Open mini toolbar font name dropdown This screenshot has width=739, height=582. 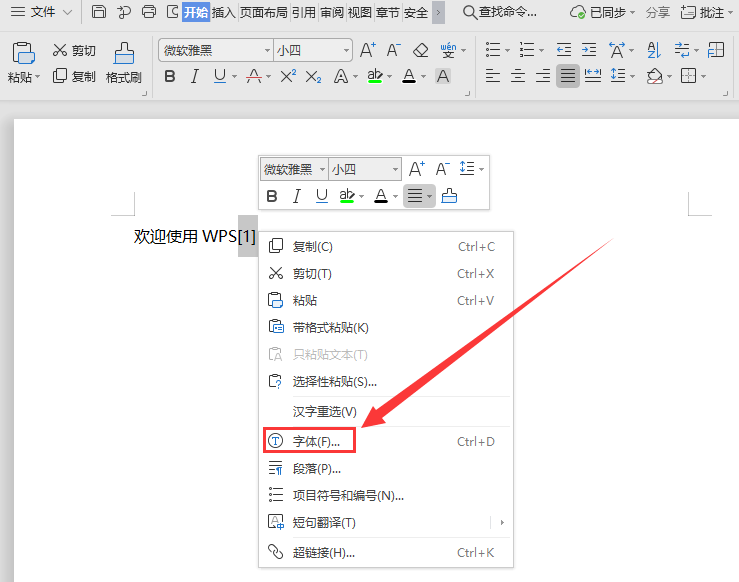[x=322, y=169]
